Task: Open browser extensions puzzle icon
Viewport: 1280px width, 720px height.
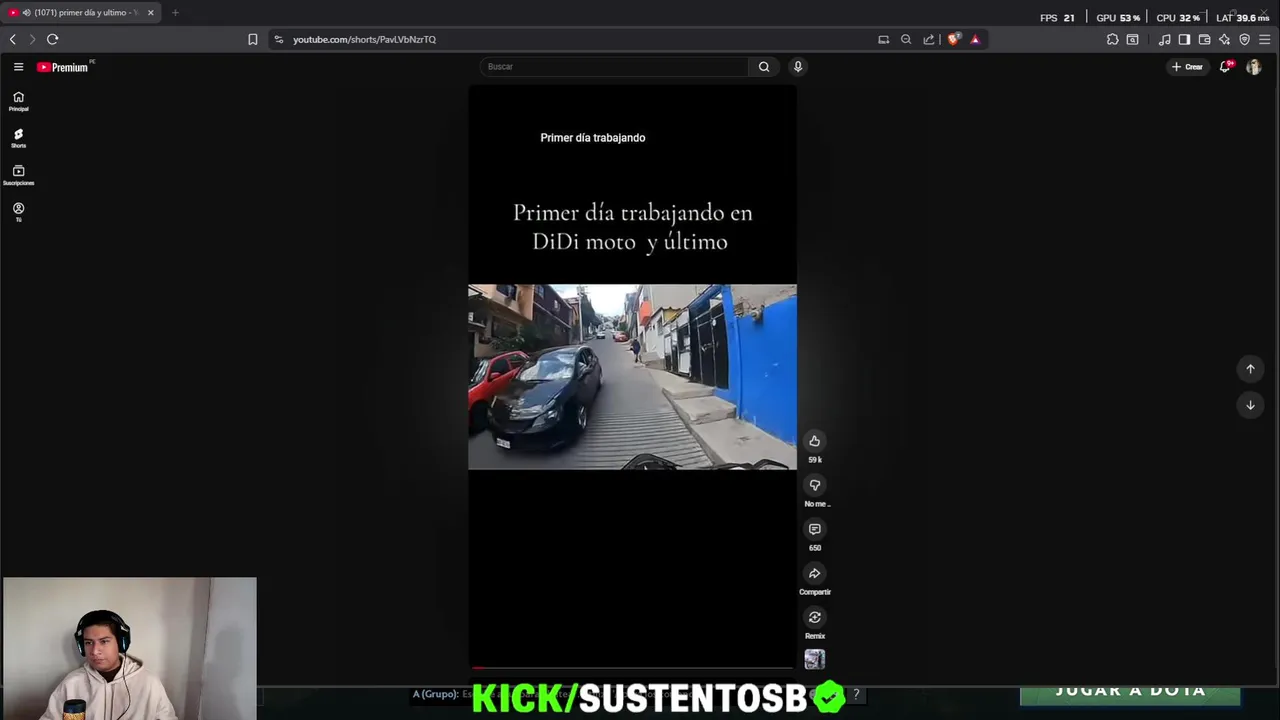Action: tap(1113, 40)
